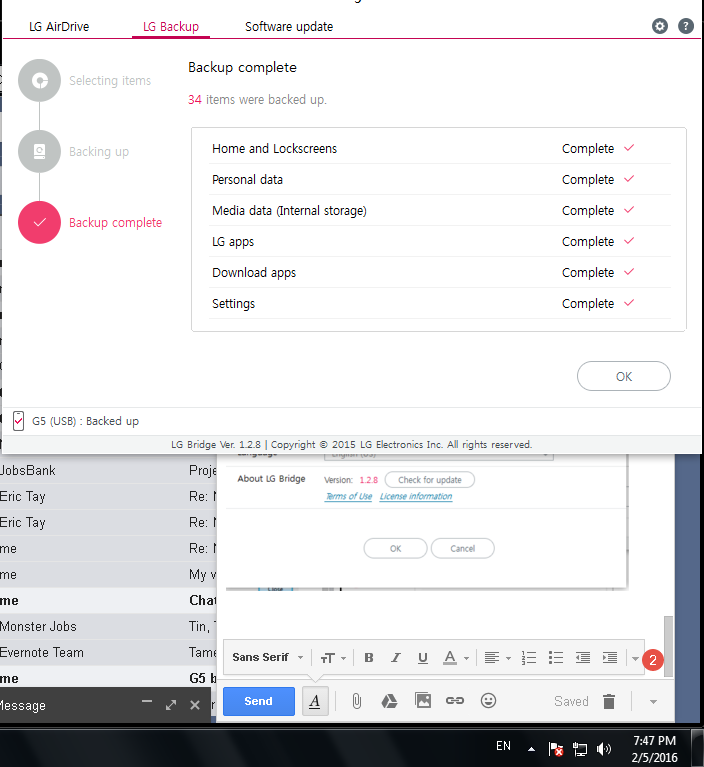Select Download apps row
704x767 pixels.
440,272
